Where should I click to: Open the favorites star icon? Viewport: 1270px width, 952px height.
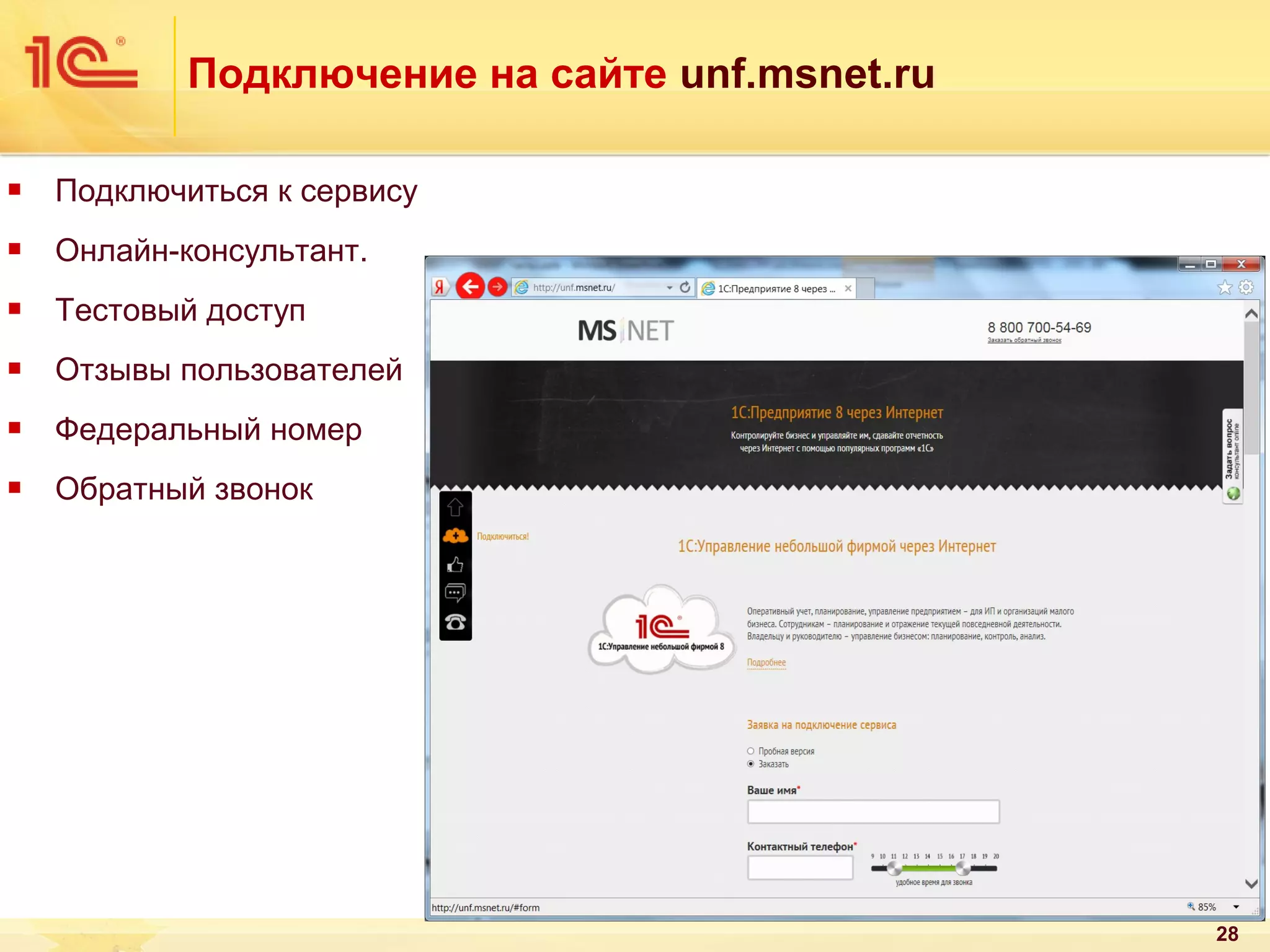coord(1224,288)
